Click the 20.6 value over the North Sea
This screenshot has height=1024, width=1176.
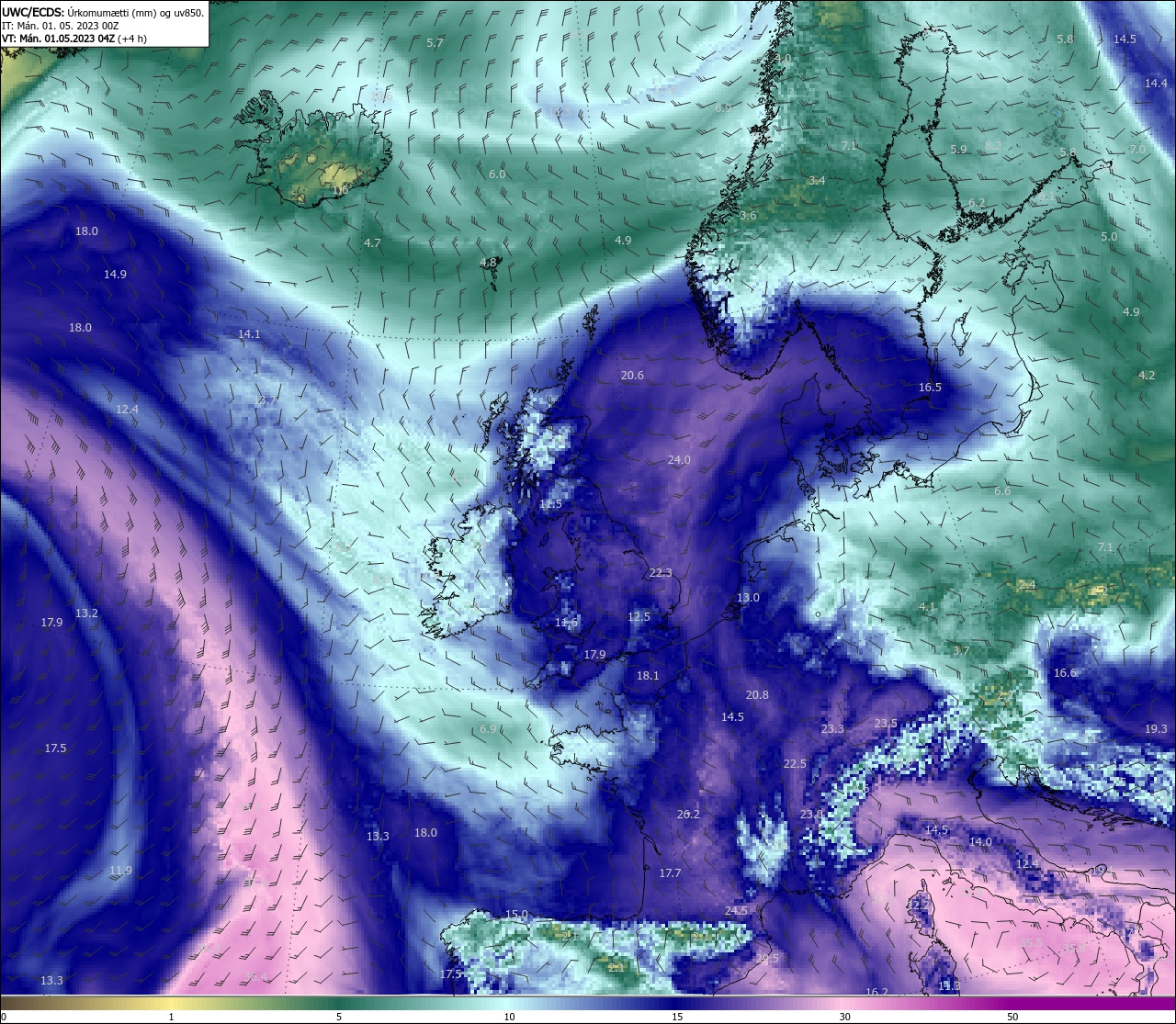pyautogui.click(x=632, y=376)
